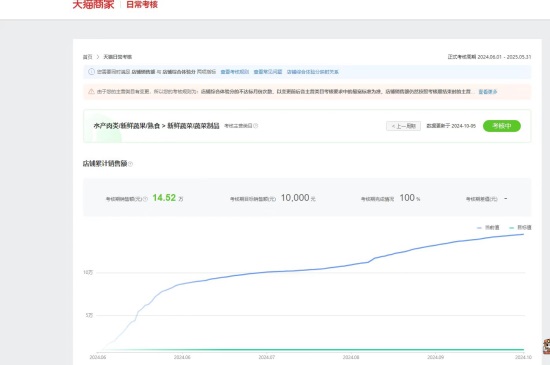
Task: Click the green 考核中 status button
Action: pos(502,126)
